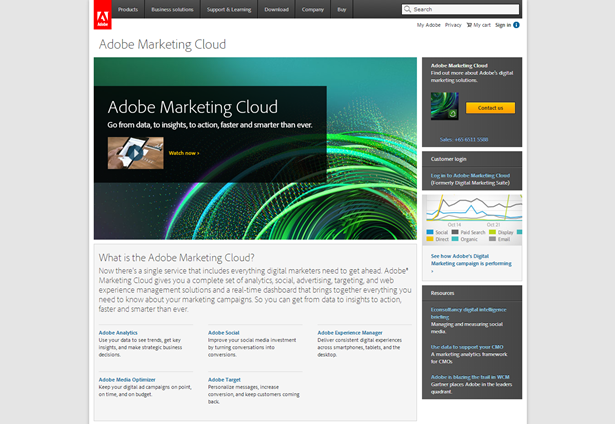Image resolution: width=615 pixels, height=424 pixels.
Task: Click the Adobe logo icon
Action: pyautogui.click(x=102, y=15)
